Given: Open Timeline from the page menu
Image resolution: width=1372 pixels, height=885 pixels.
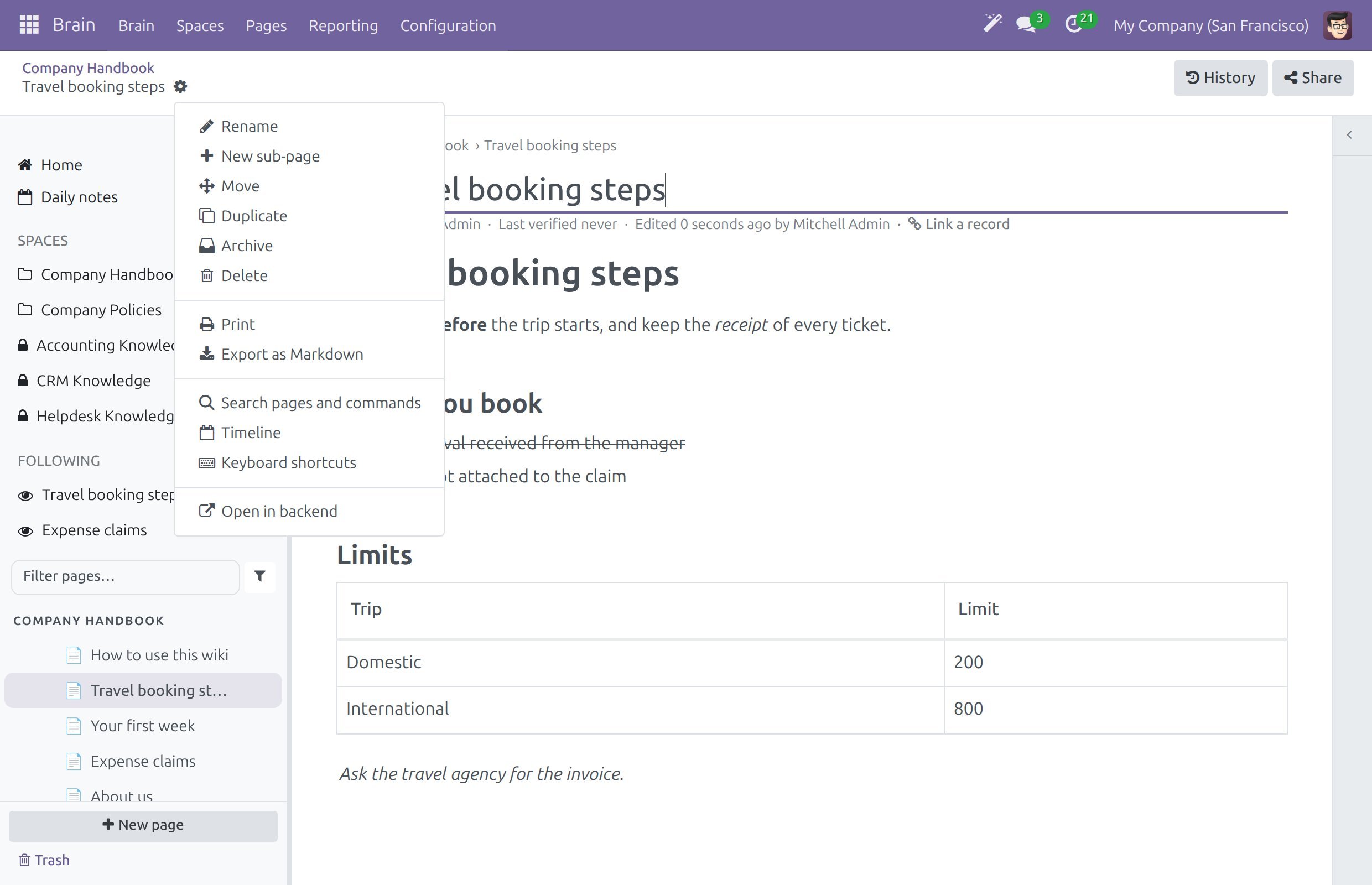Looking at the screenshot, I should 309,433.
